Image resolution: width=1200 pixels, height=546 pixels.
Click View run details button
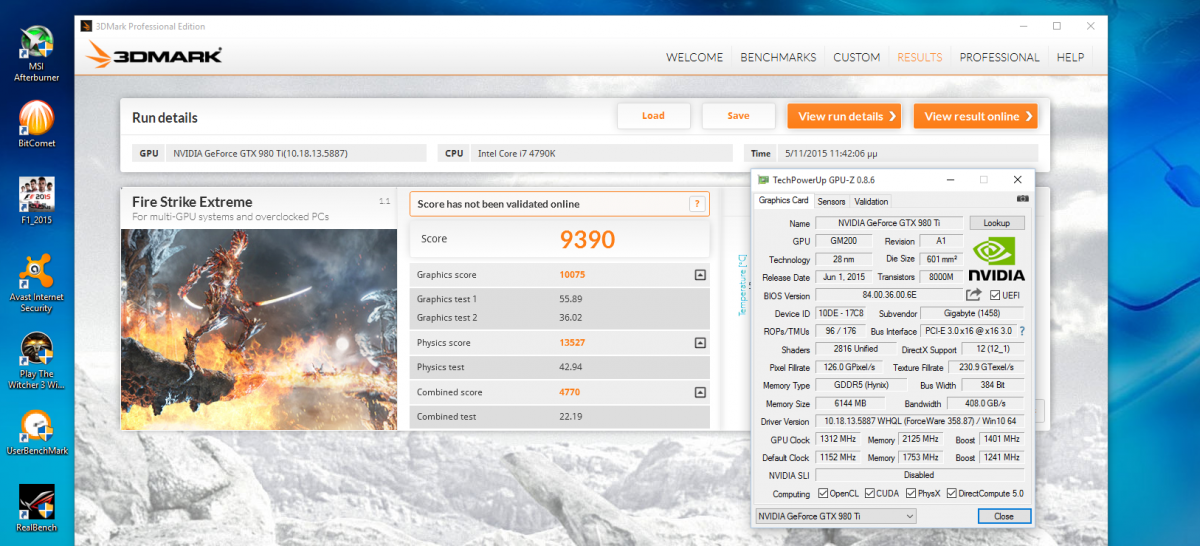[x=845, y=116]
